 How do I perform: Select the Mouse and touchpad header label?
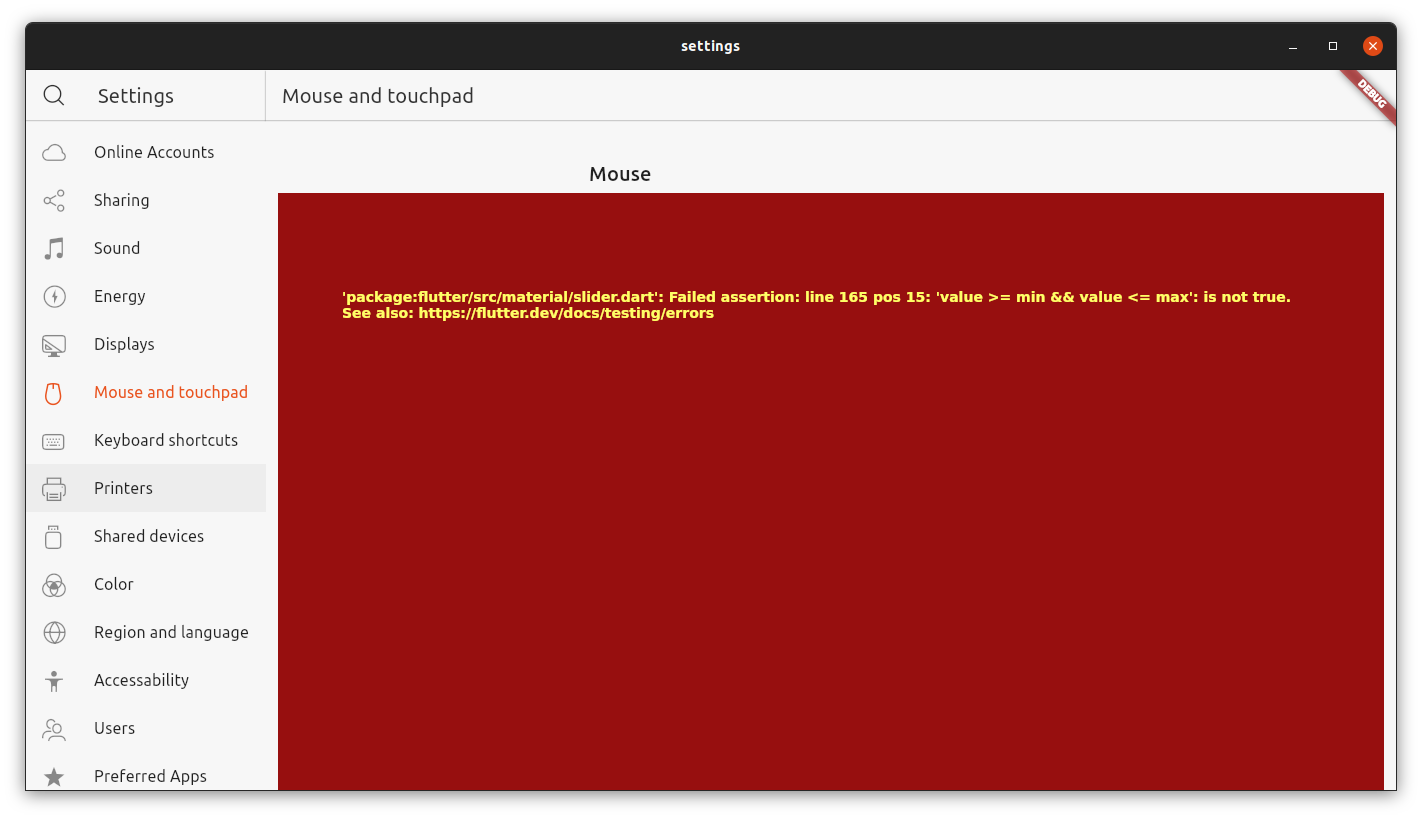377,96
